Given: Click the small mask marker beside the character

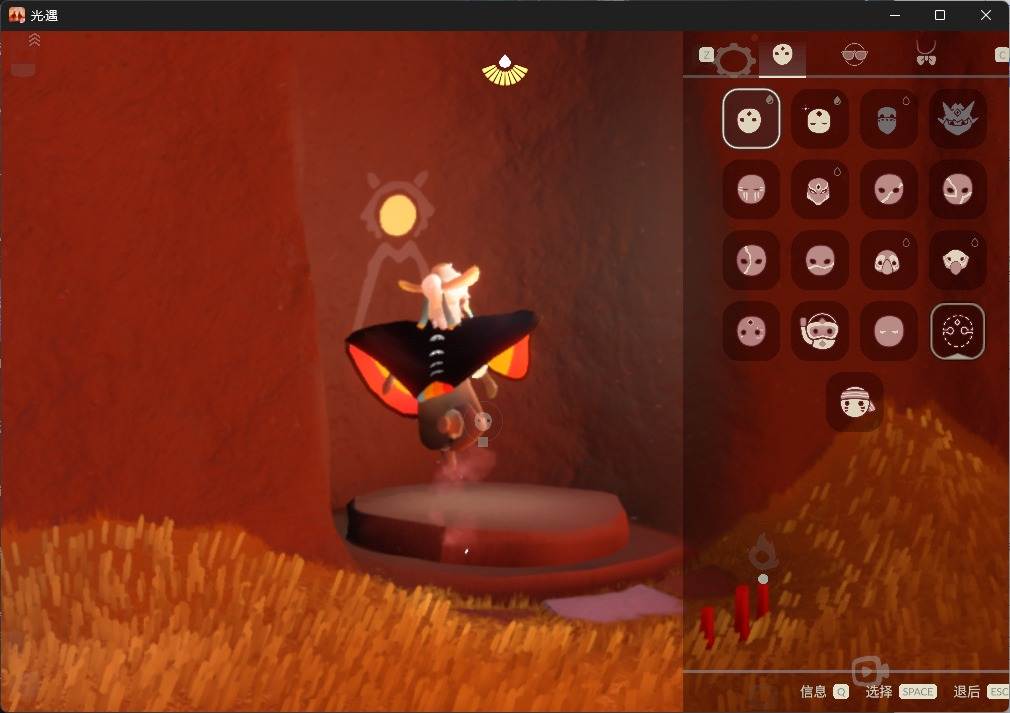Looking at the screenshot, I should pos(482,422).
